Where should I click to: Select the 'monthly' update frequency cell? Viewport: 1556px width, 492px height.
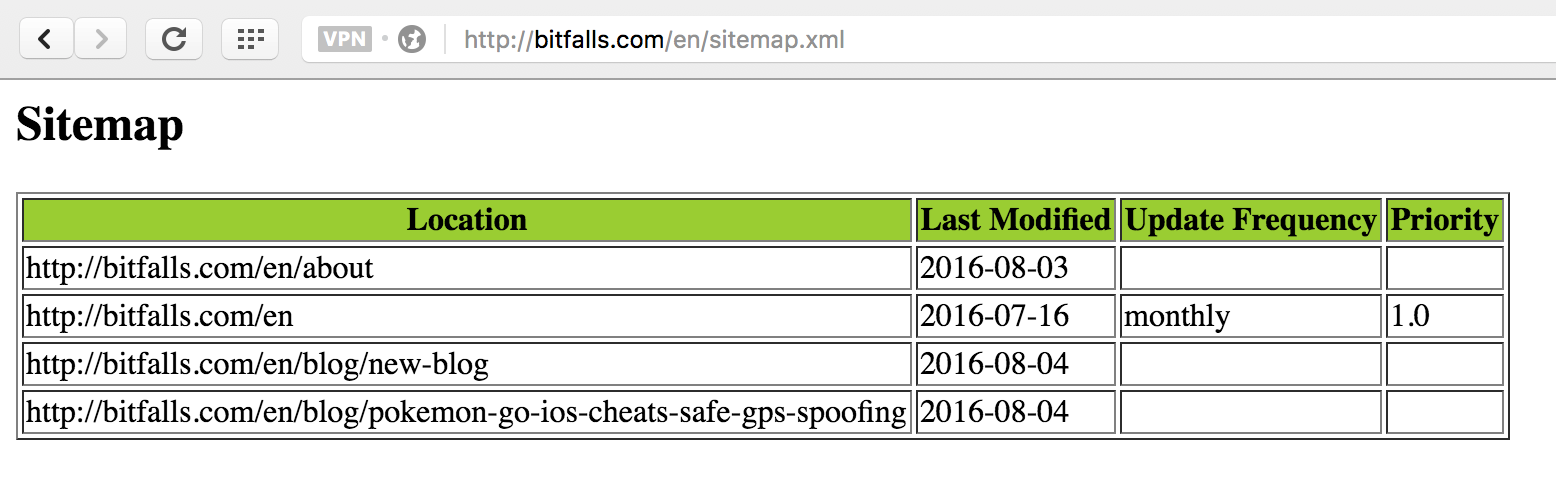[x=1177, y=316]
